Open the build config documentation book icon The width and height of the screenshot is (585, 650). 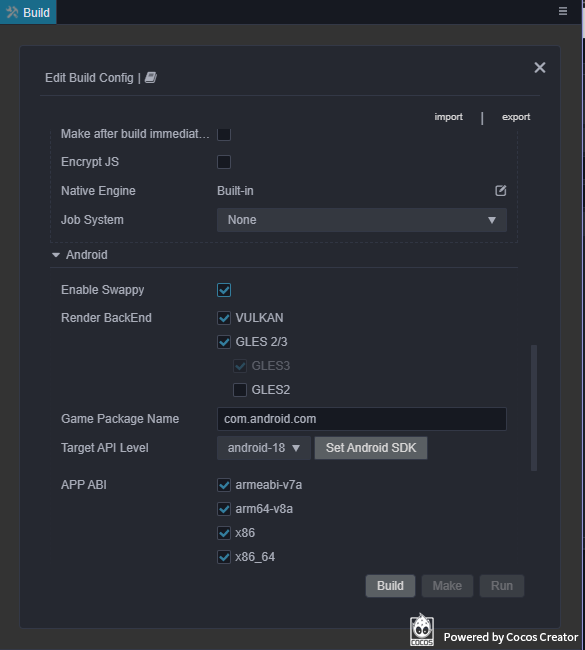point(150,78)
